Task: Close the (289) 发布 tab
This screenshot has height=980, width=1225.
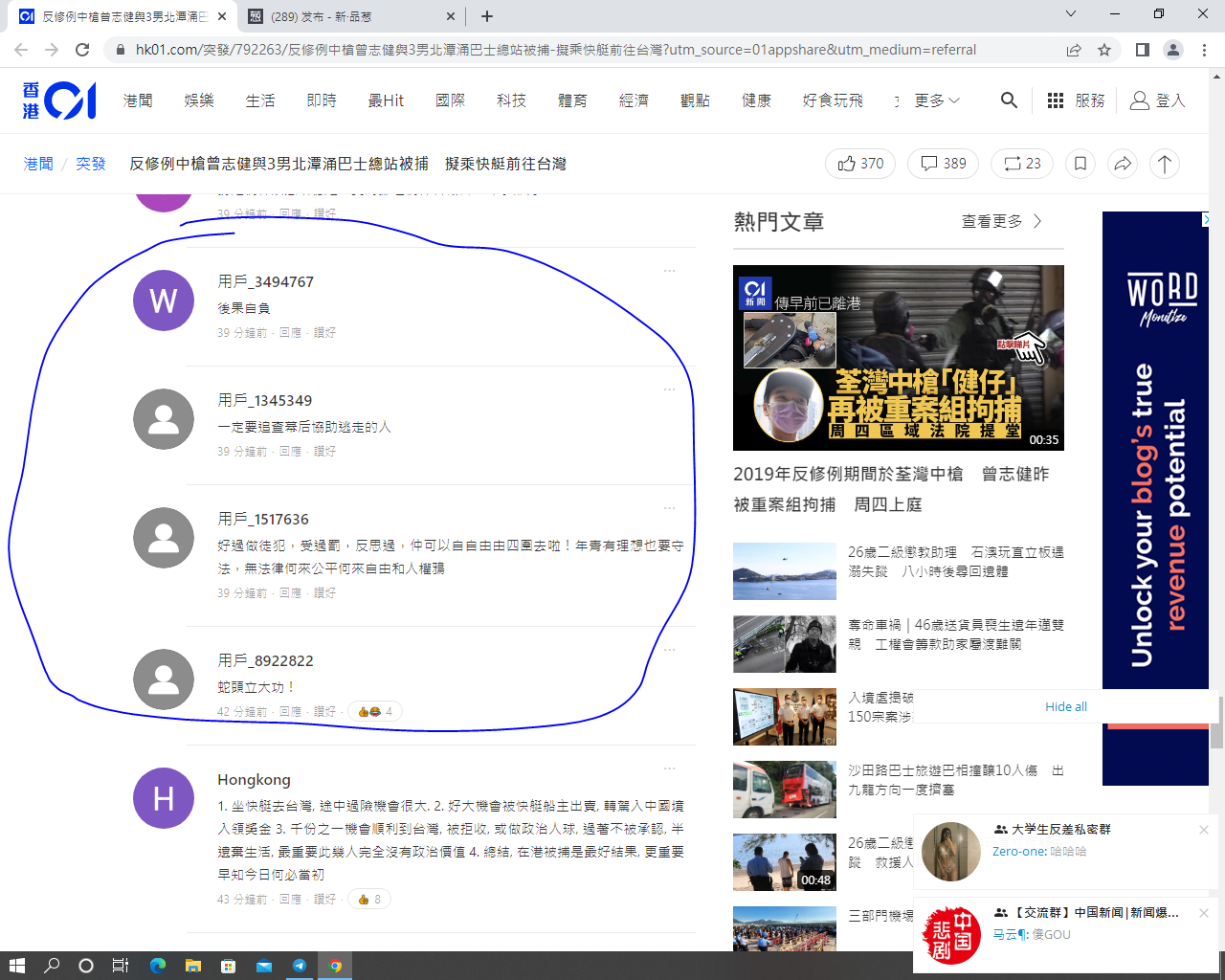Action: (x=451, y=16)
